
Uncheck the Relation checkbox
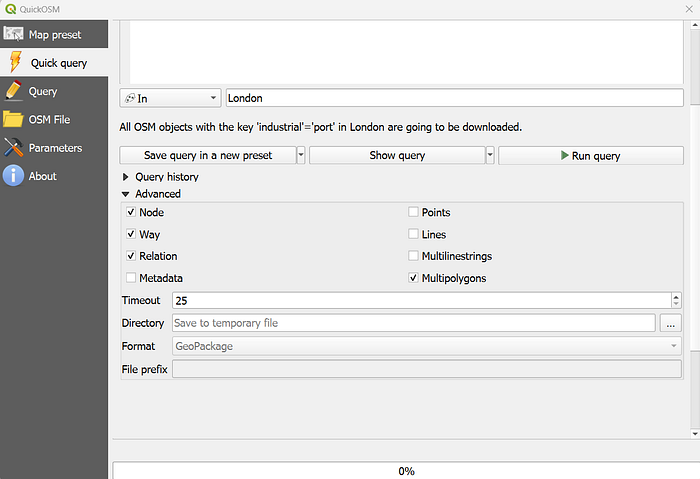pyautogui.click(x=131, y=256)
